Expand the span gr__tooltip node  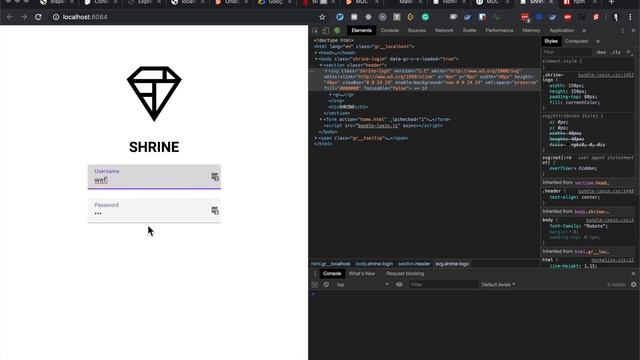316,138
